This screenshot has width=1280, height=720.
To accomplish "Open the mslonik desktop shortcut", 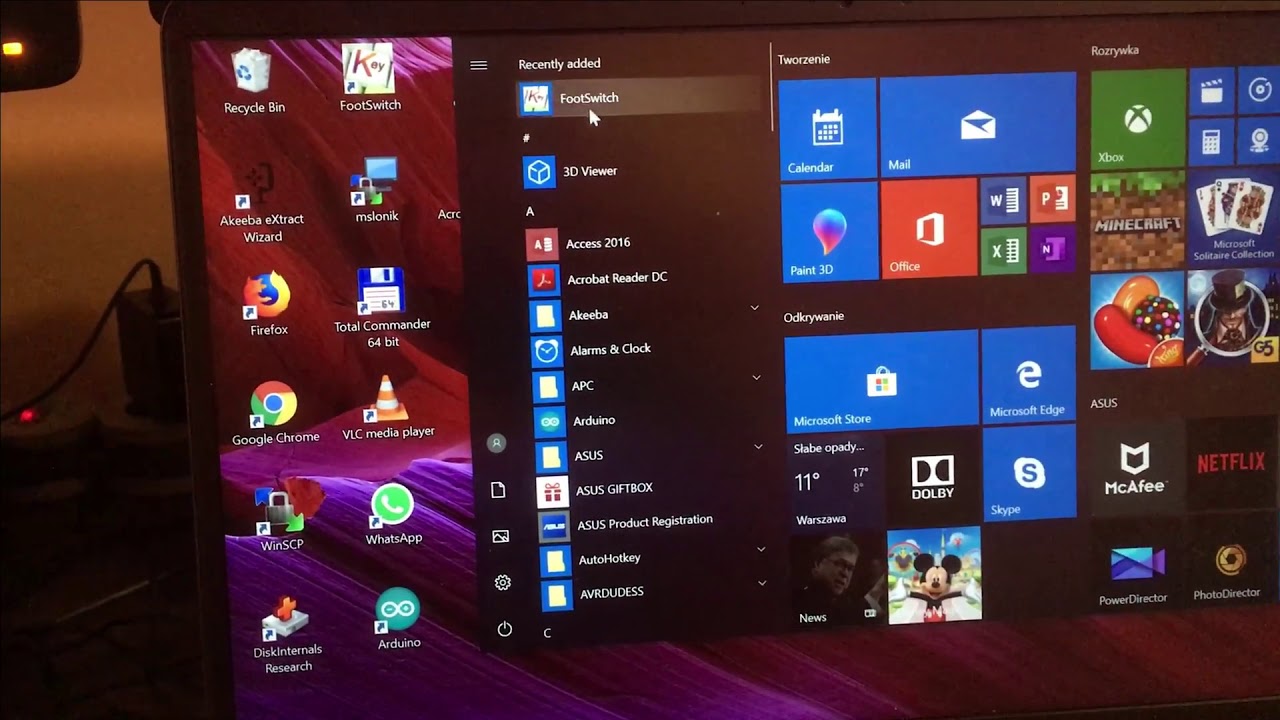I will point(377,190).
